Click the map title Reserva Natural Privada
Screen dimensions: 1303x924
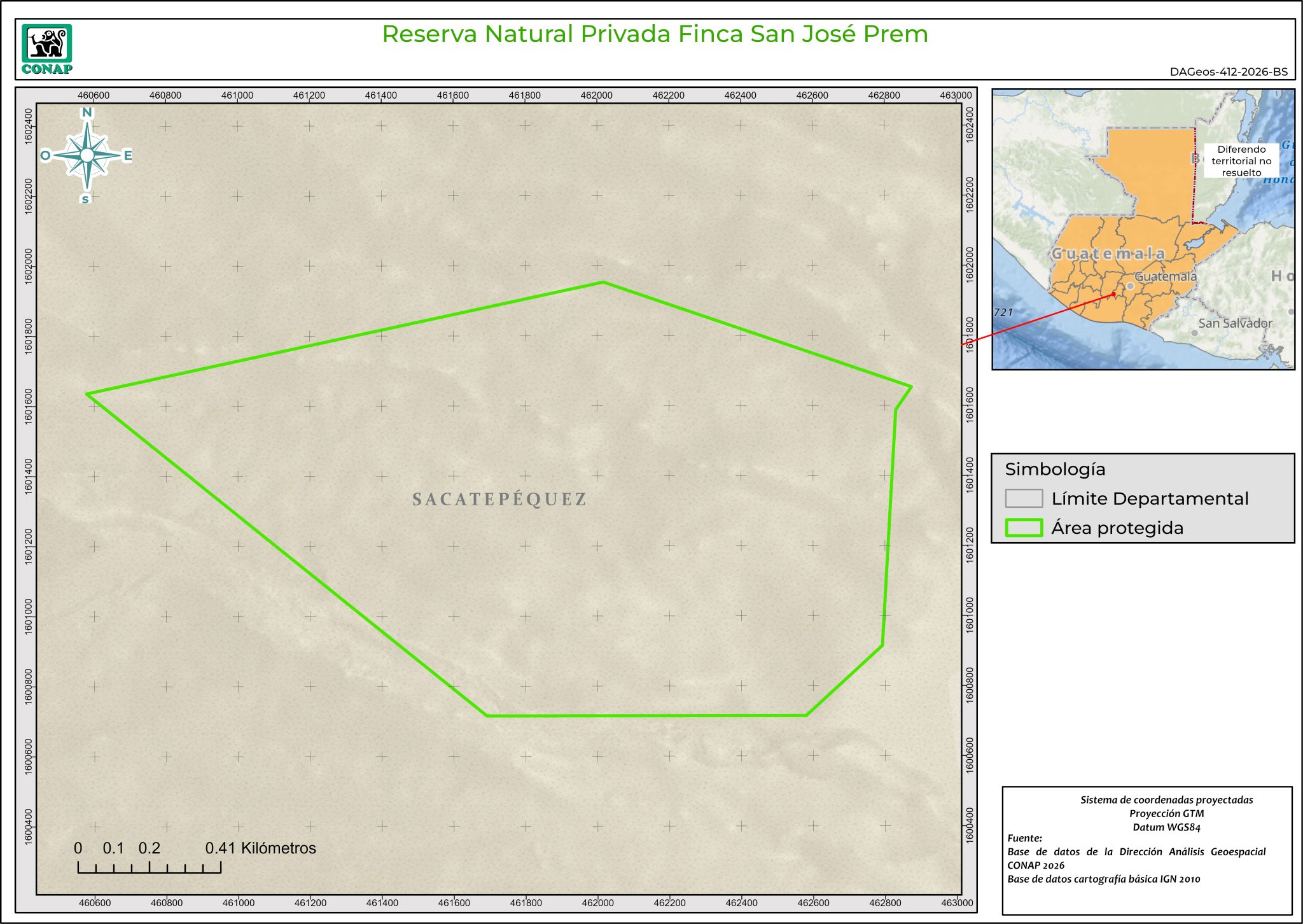655,34
